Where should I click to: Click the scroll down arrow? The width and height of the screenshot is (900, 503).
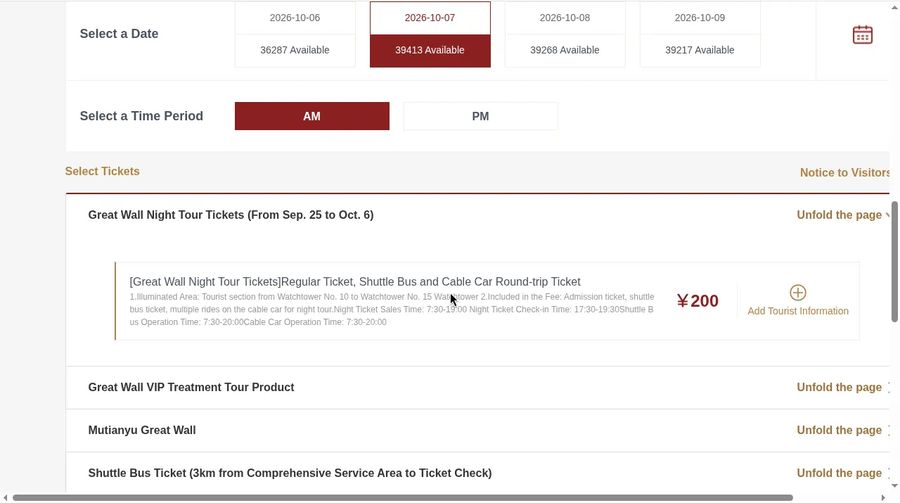click(894, 486)
